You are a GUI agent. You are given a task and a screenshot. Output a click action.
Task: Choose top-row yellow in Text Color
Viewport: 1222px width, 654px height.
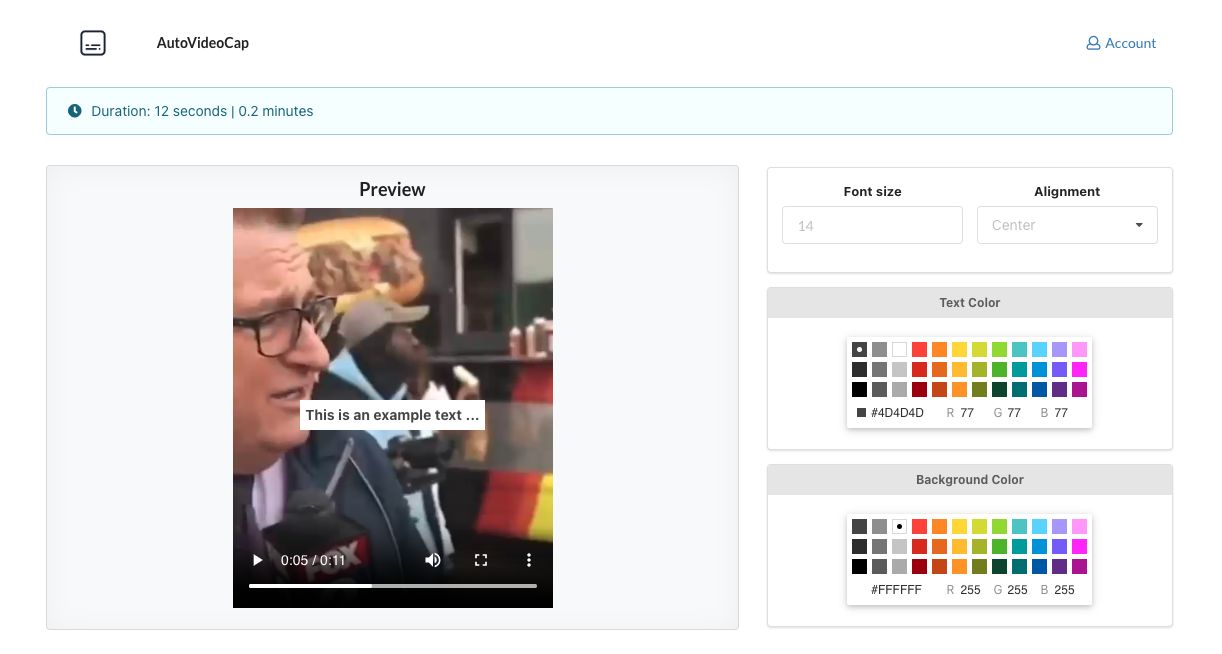coord(959,349)
